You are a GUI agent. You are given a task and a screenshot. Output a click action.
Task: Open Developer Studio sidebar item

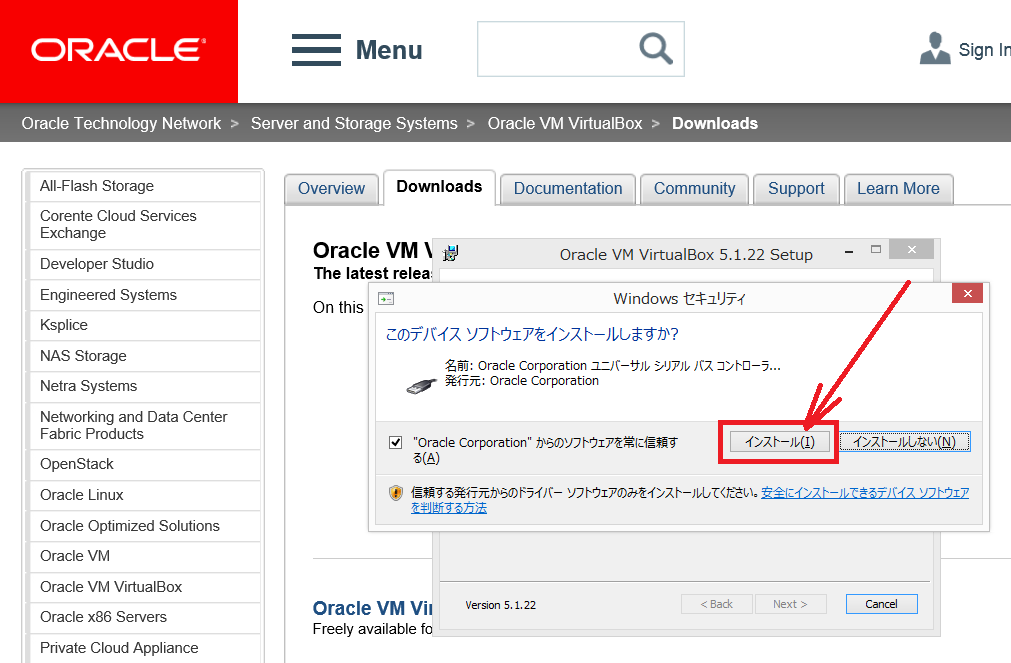pyautogui.click(x=145, y=264)
